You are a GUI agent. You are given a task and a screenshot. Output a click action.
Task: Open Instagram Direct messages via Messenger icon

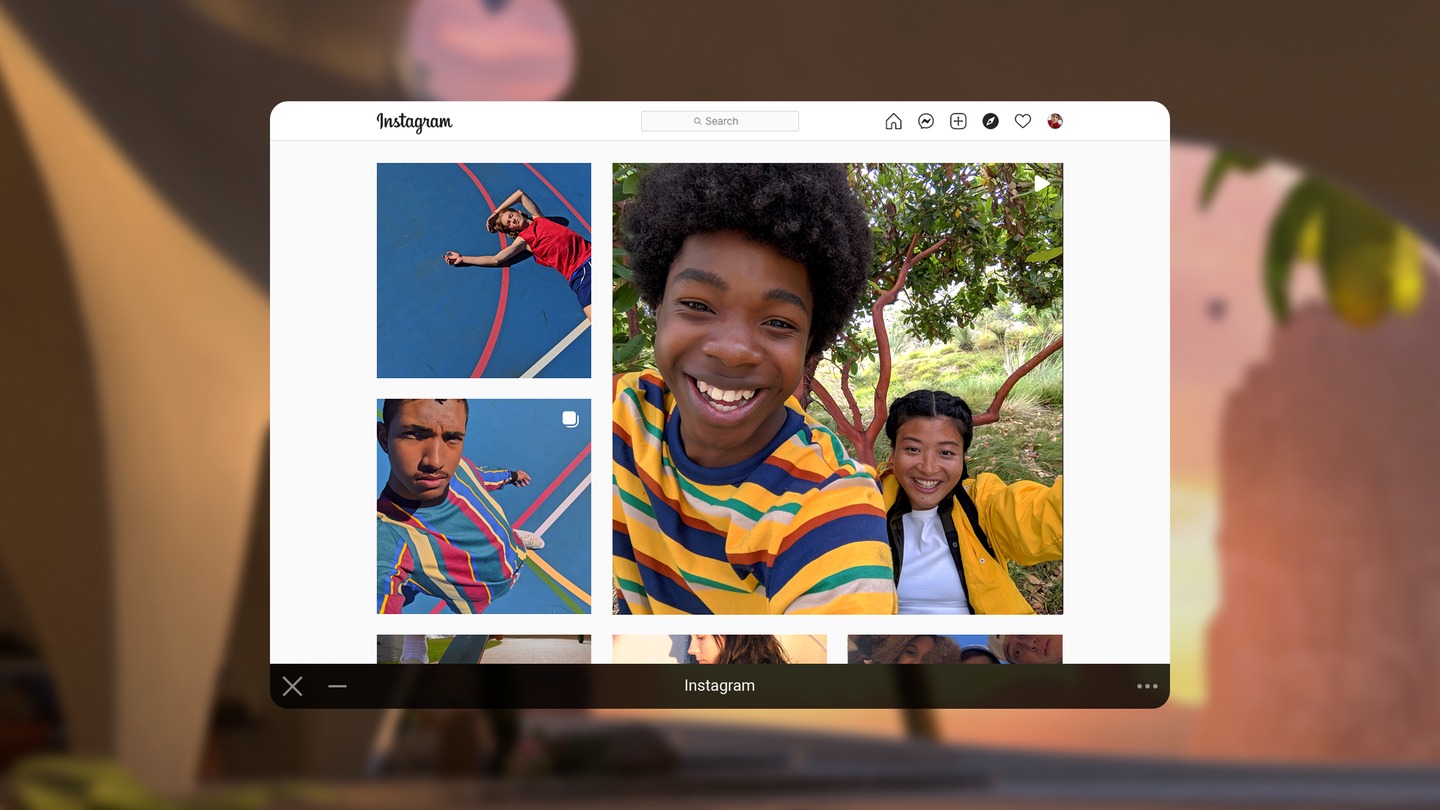(925, 120)
